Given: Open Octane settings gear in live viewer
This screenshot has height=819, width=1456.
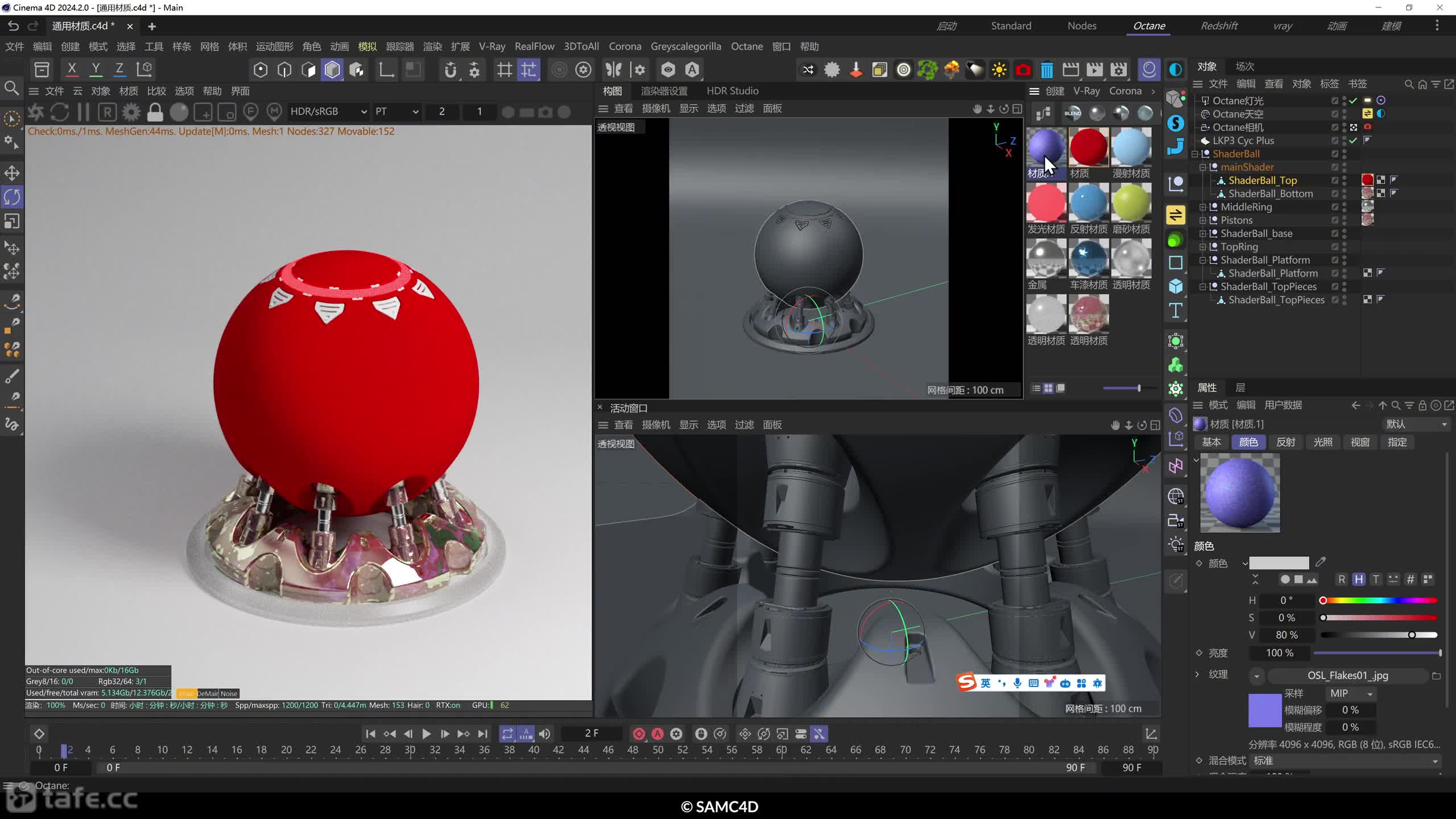Looking at the screenshot, I should pyautogui.click(x=131, y=112).
